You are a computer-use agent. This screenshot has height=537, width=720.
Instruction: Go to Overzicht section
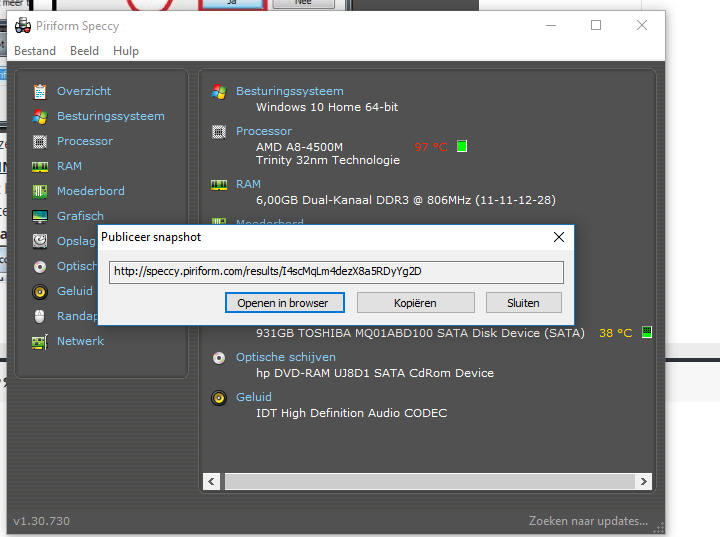tap(84, 91)
